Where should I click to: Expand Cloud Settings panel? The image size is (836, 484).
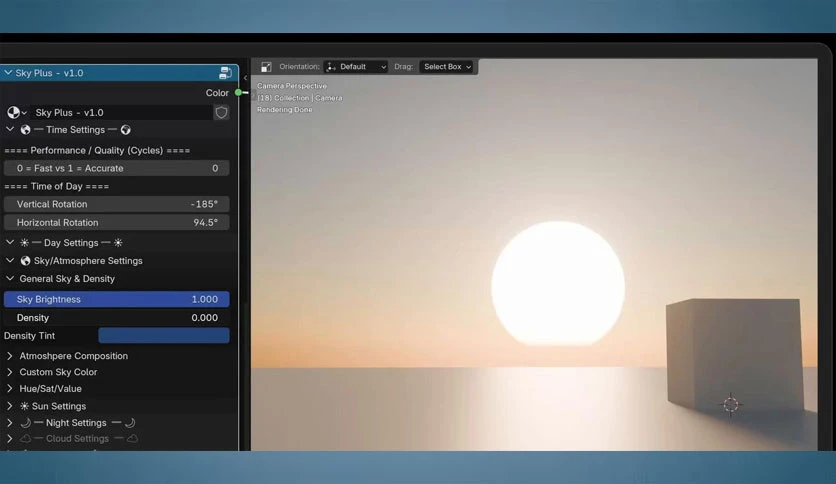tap(10, 439)
